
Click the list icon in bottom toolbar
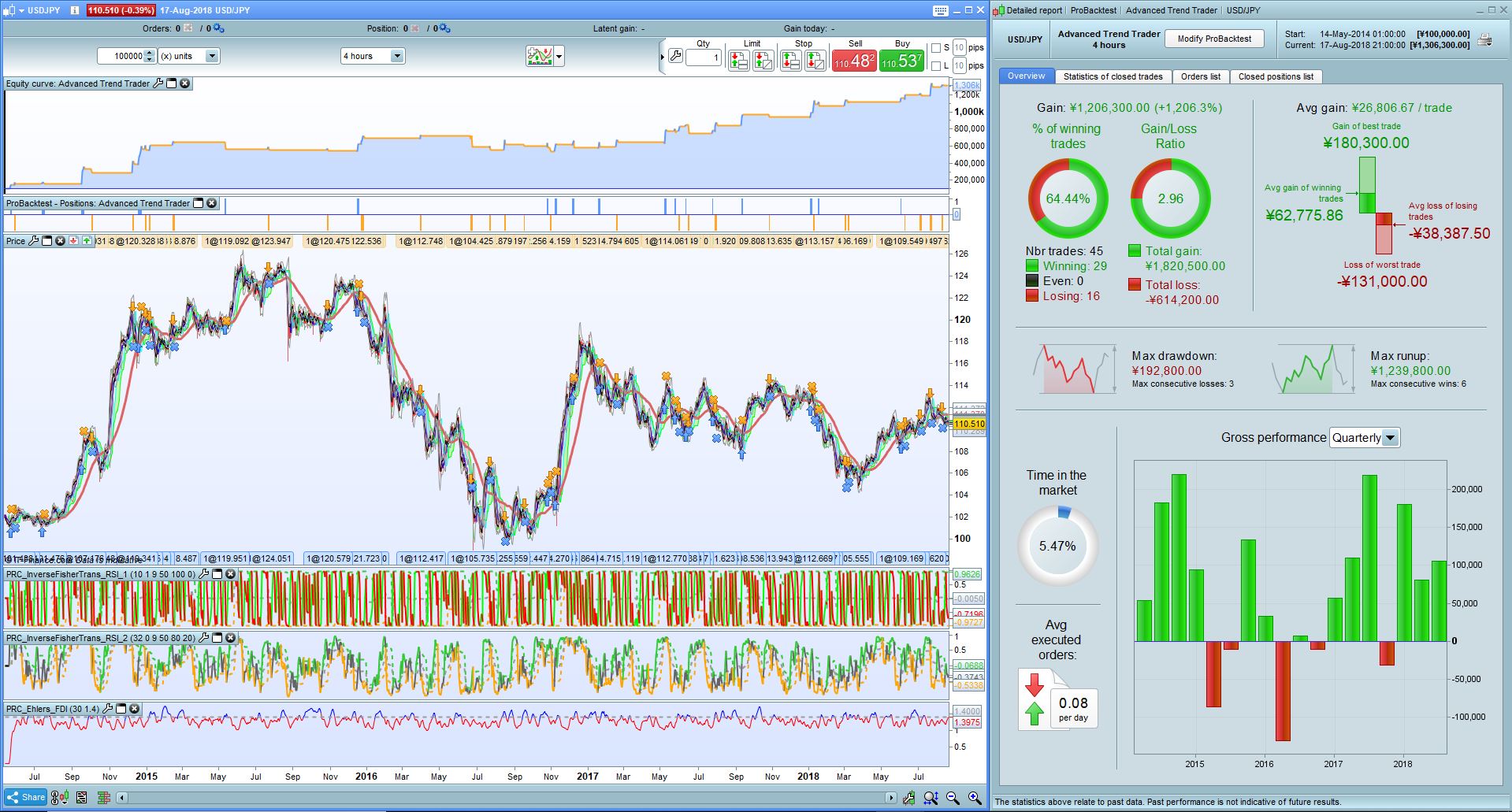(x=81, y=798)
